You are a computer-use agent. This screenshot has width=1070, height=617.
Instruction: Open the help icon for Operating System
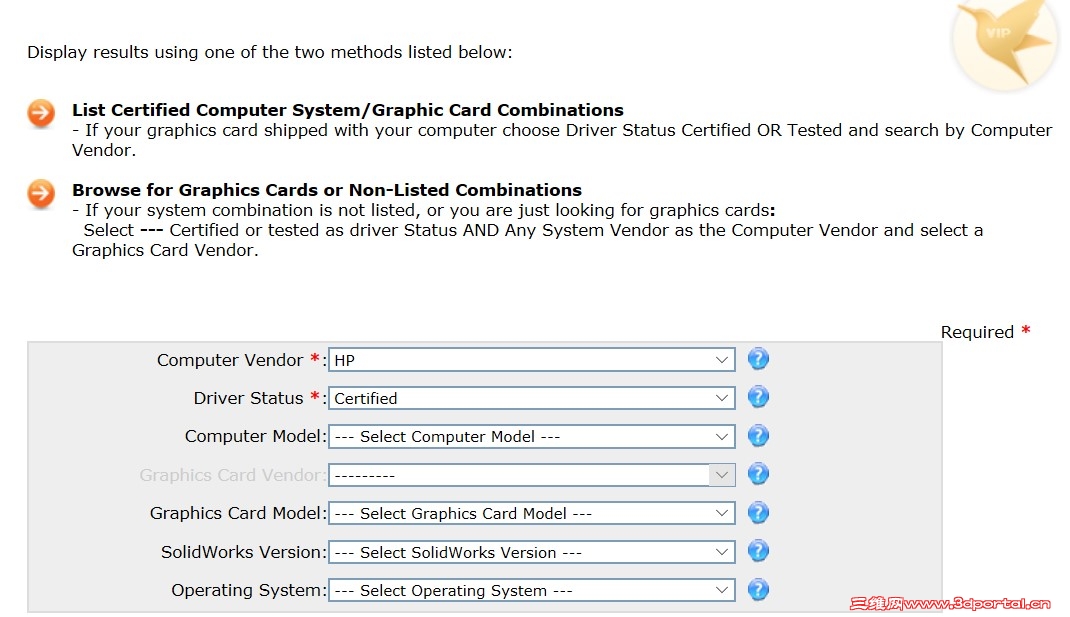pyautogui.click(x=758, y=590)
